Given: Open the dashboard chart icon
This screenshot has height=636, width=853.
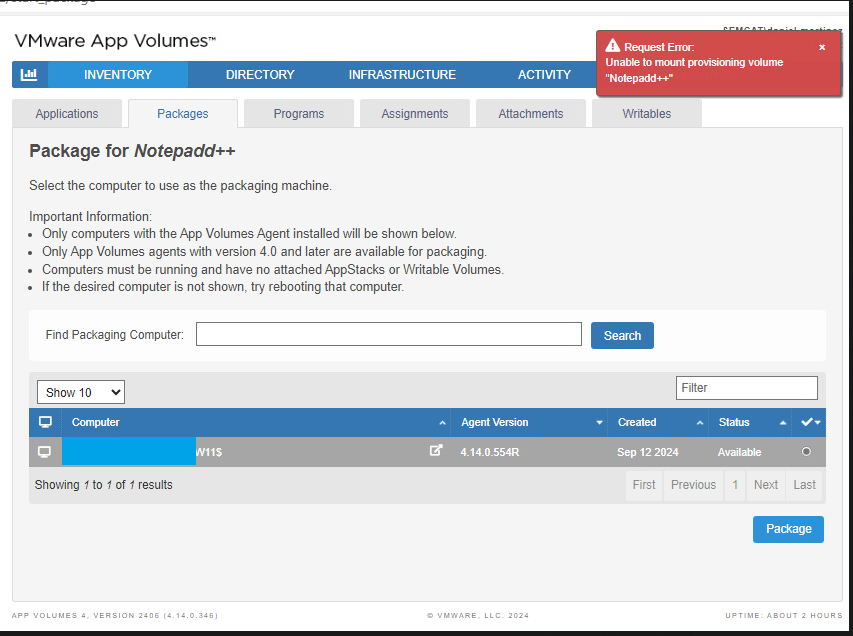Looking at the screenshot, I should coord(29,75).
